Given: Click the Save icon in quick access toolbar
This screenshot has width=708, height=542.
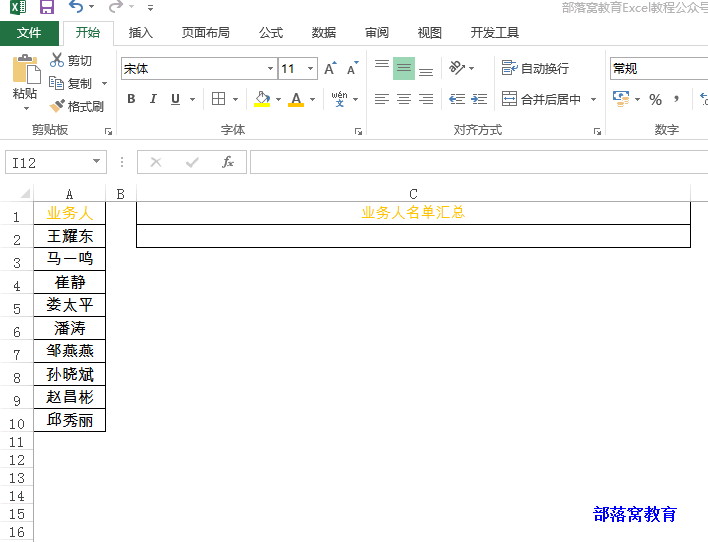Looking at the screenshot, I should (x=47, y=8).
